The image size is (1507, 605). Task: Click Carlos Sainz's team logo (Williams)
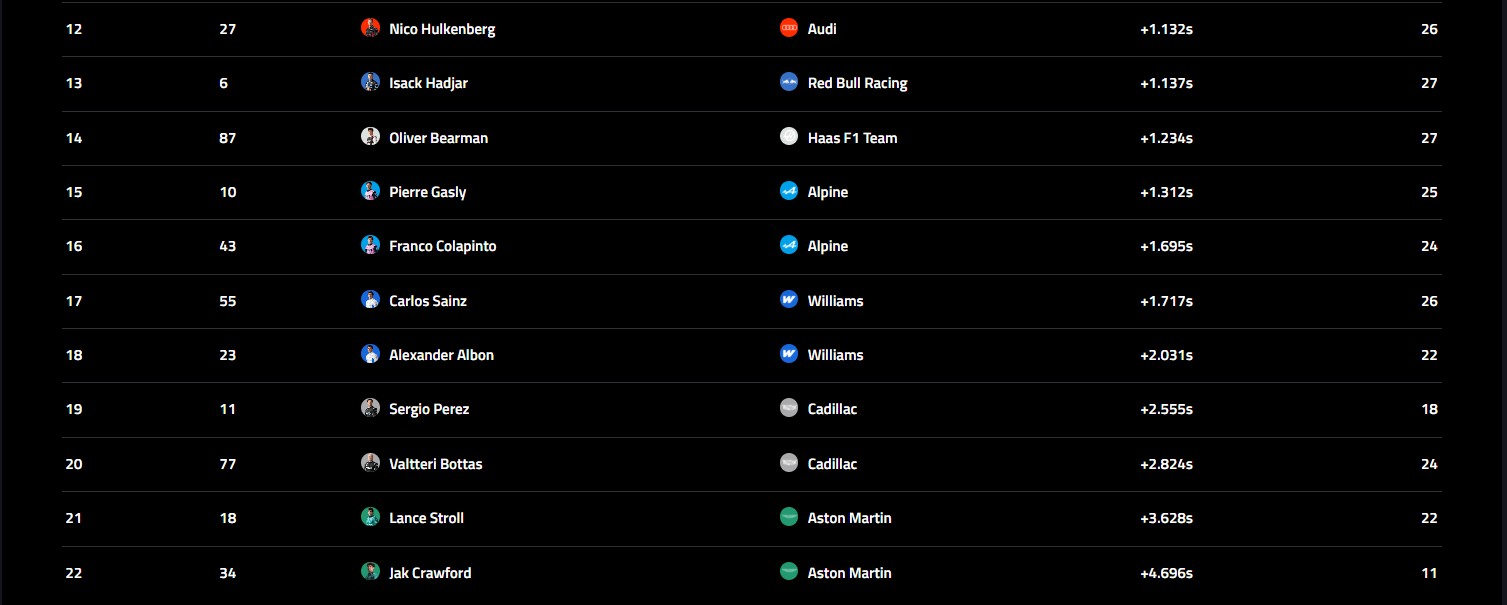[x=789, y=300]
